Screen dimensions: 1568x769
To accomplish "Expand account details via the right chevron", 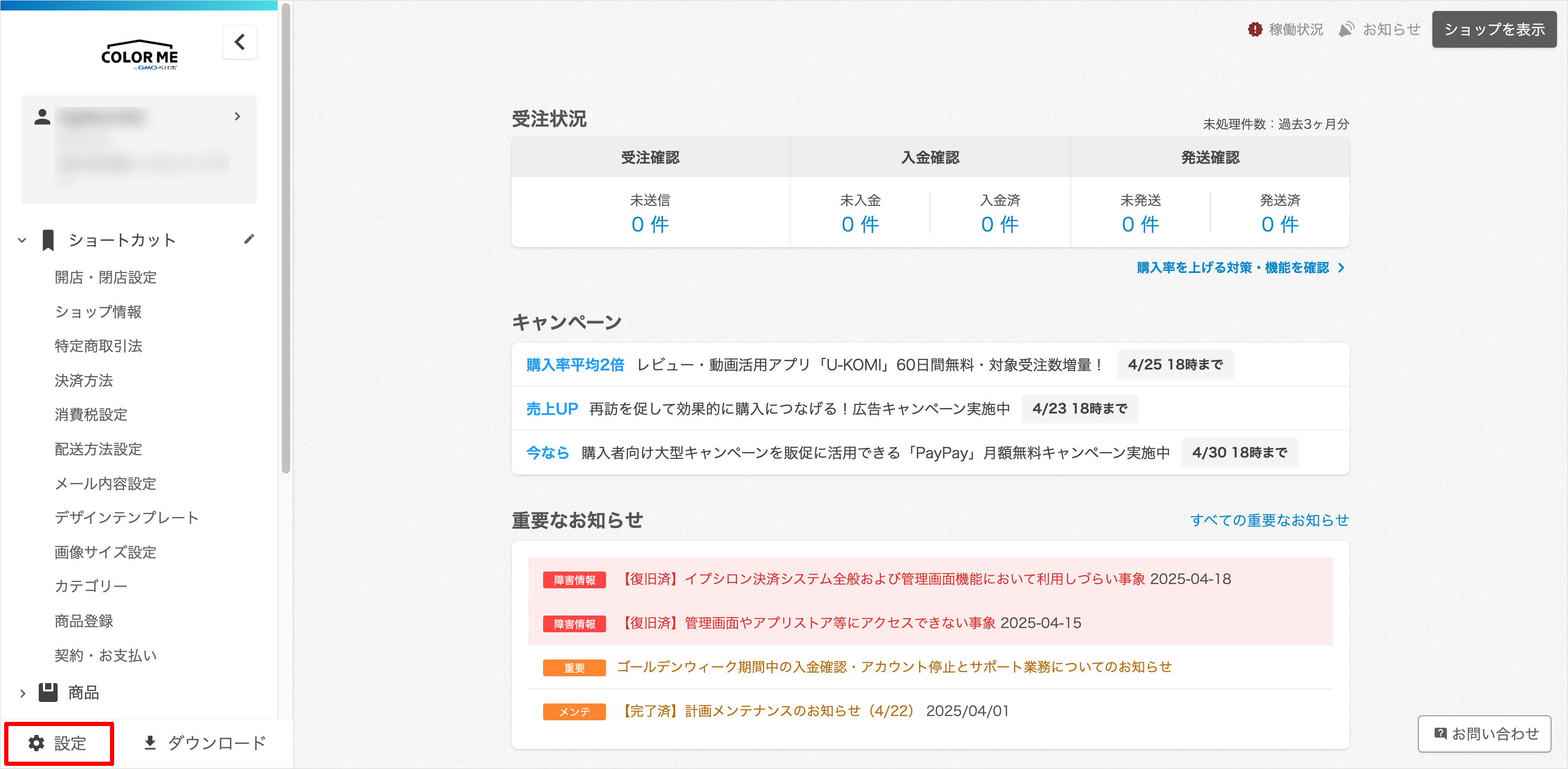I will [x=237, y=116].
